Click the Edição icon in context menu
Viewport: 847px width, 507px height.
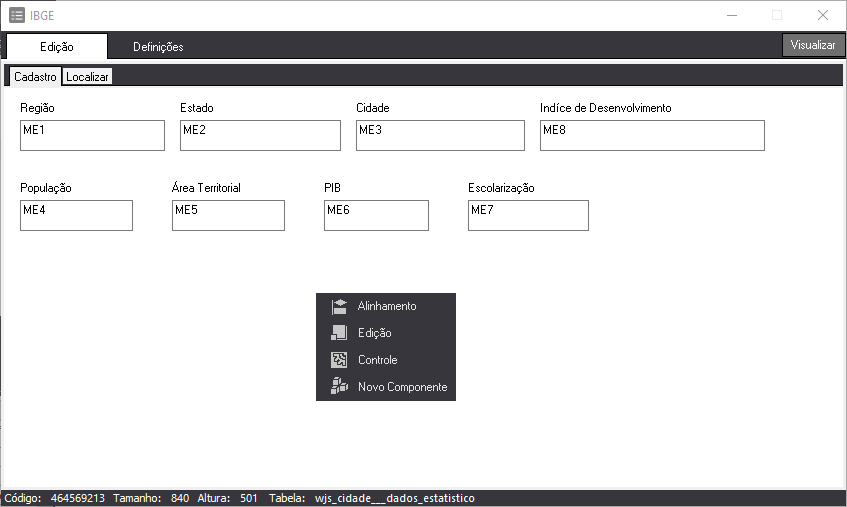[x=339, y=333]
